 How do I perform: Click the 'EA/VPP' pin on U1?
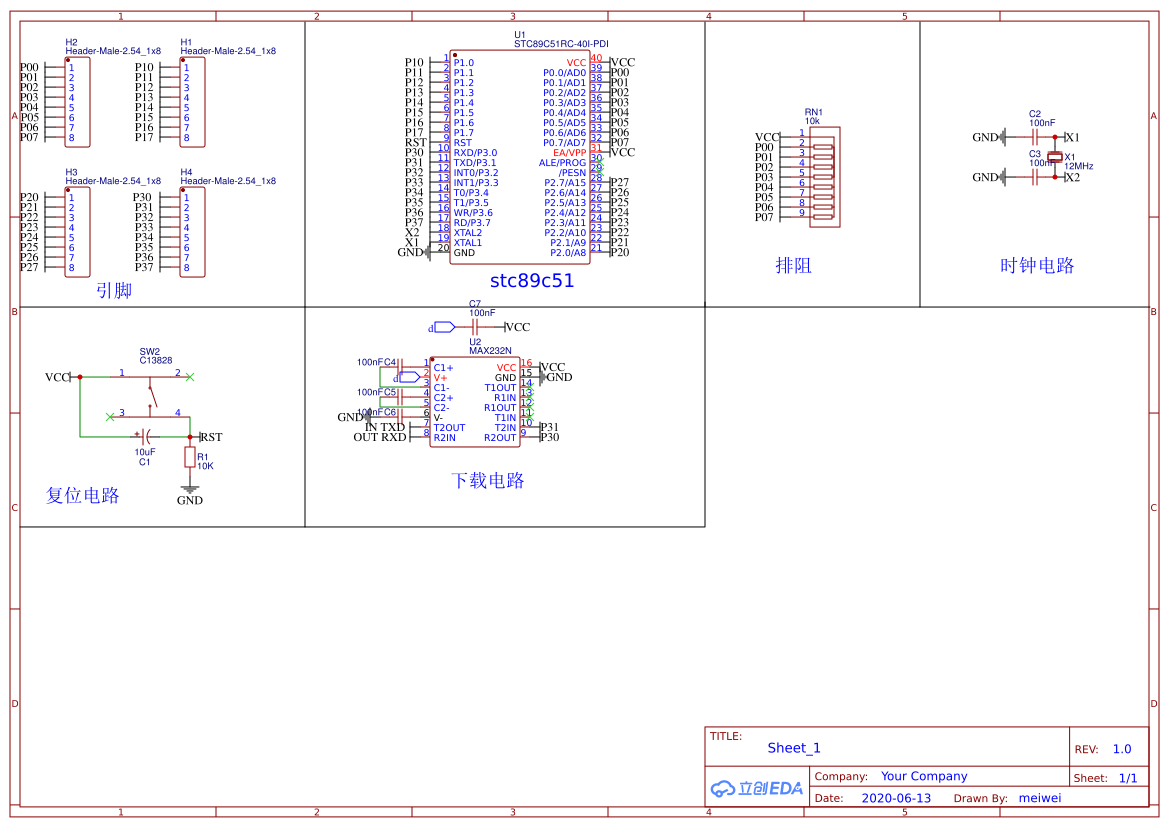point(570,153)
